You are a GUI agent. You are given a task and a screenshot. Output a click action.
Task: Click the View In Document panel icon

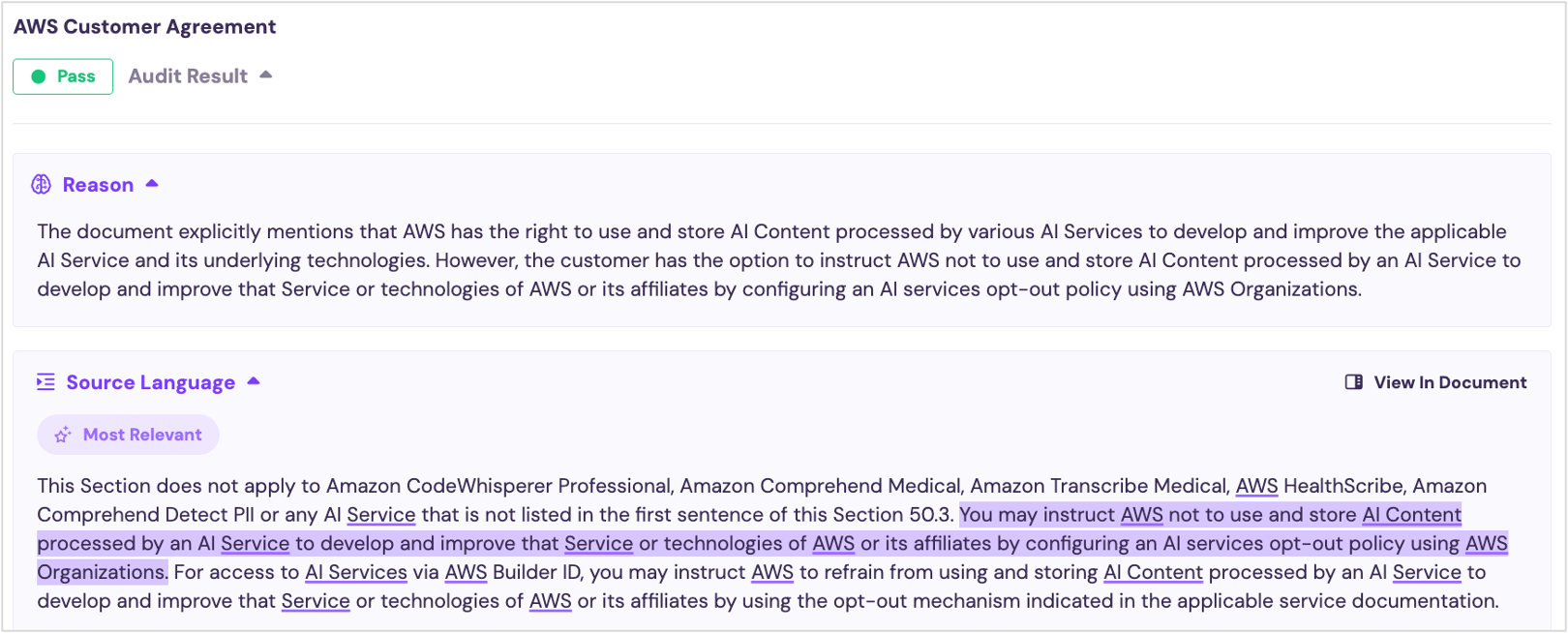click(1354, 382)
